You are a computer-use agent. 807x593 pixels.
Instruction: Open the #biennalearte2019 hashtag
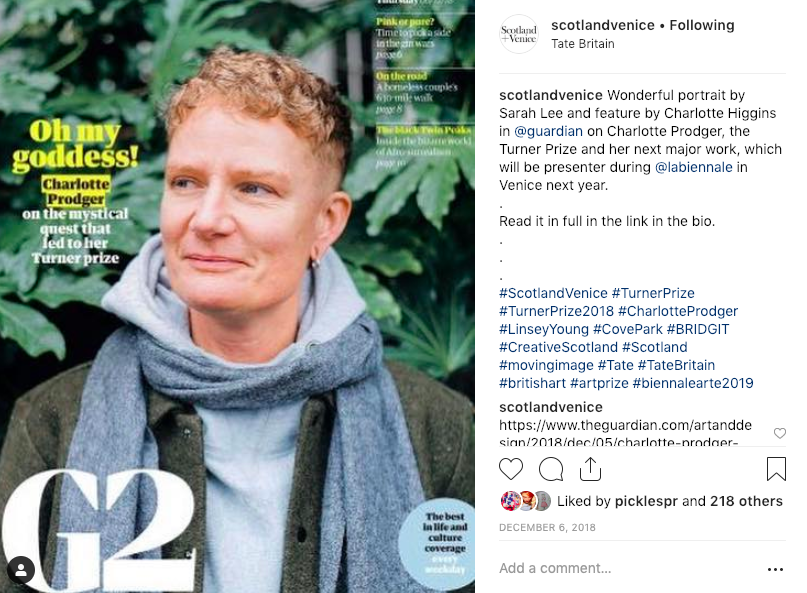693,383
